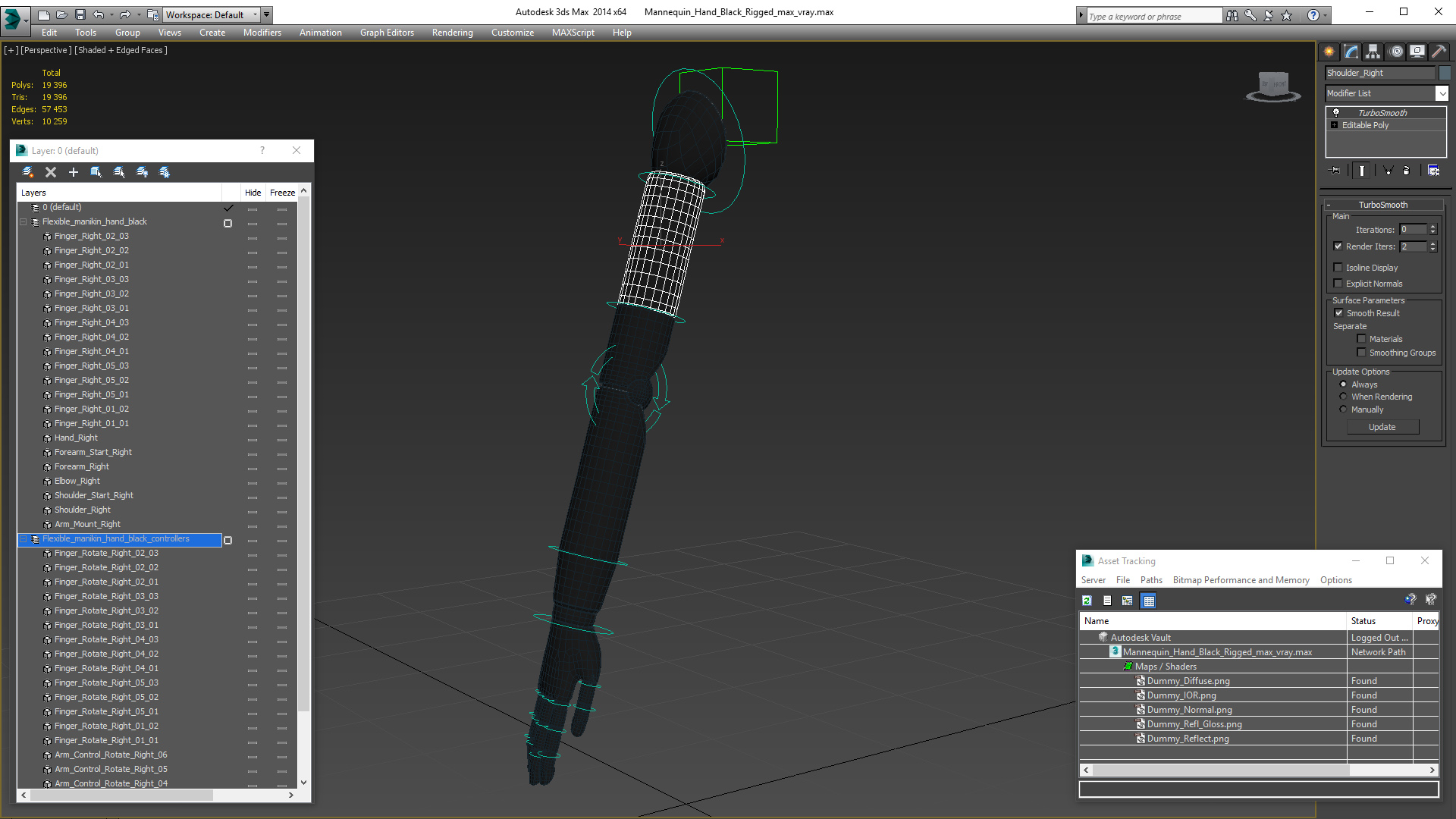Click the binoculars search icon in InfoCenter
This screenshot has height=819, width=1456.
1232,15
